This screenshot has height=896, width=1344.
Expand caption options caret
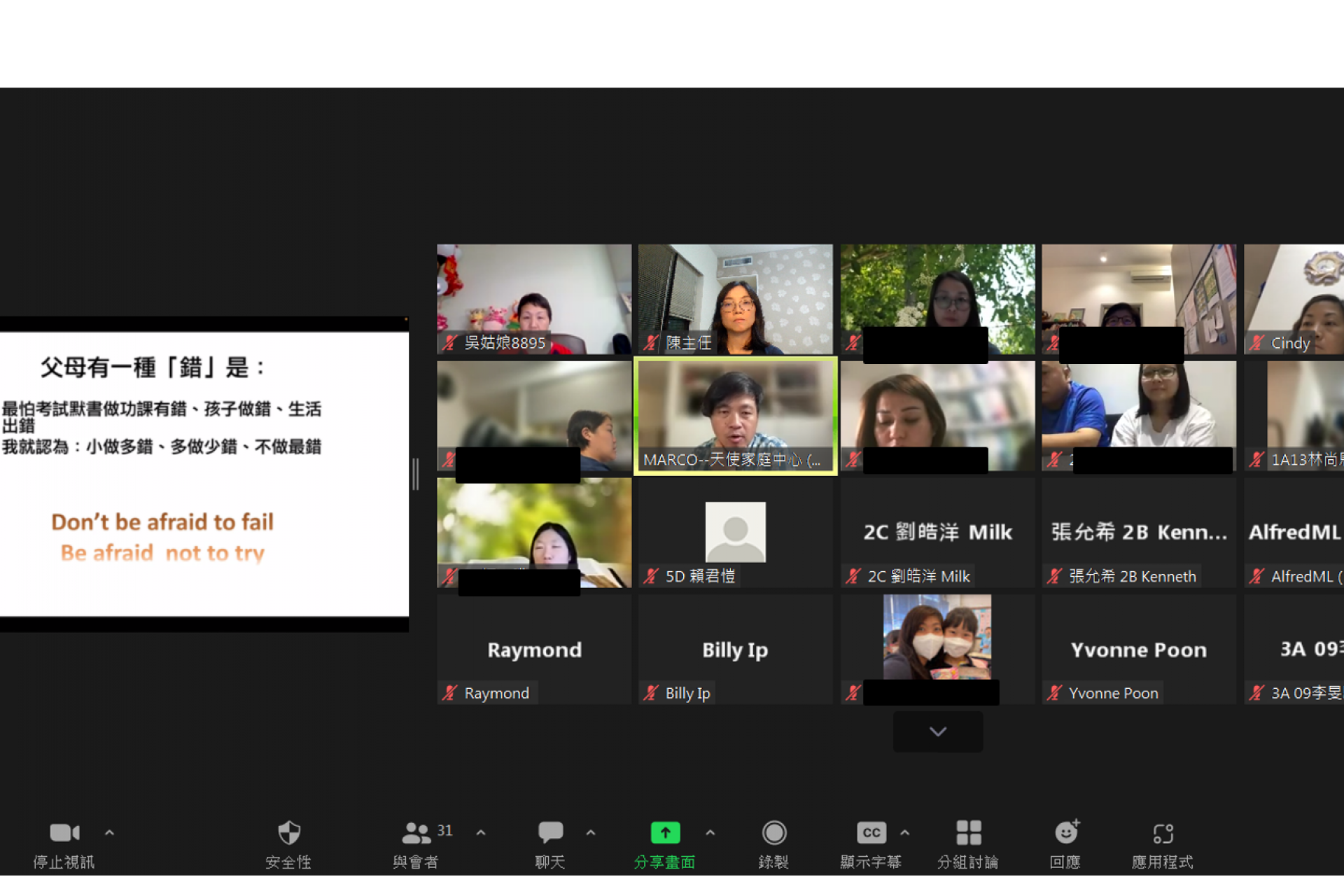pyautogui.click(x=905, y=832)
